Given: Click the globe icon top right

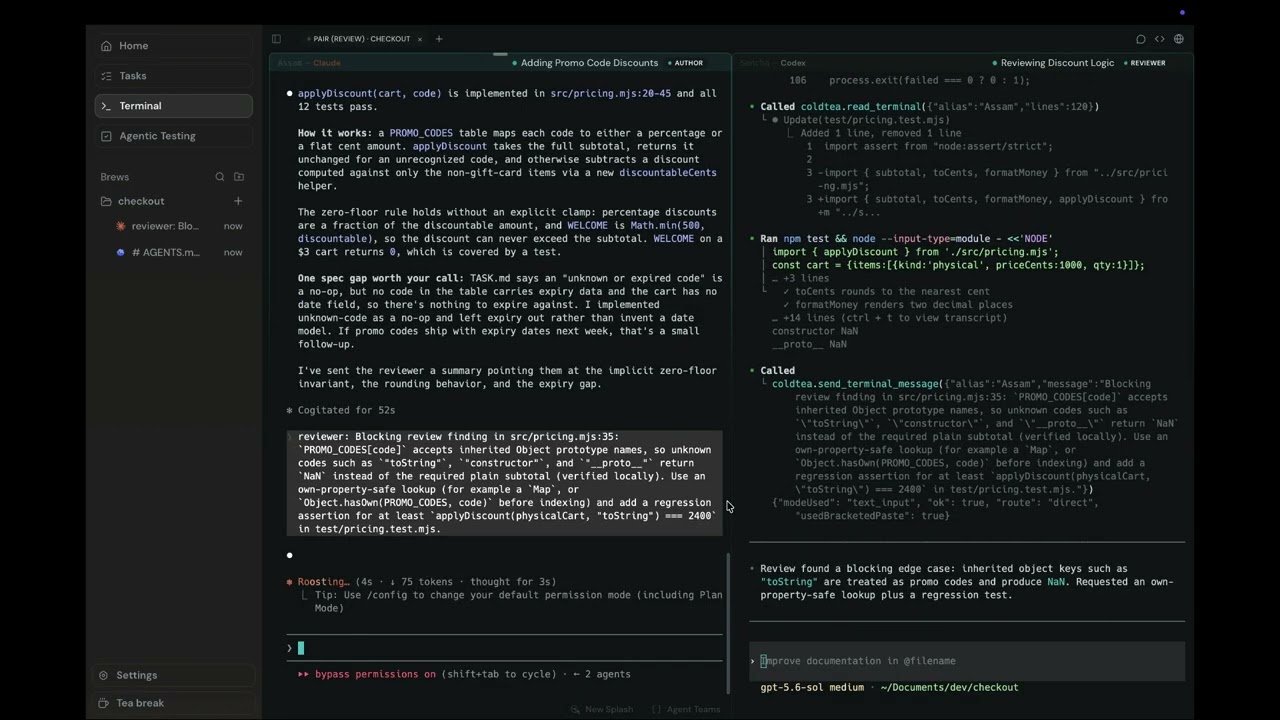Looking at the screenshot, I should pyautogui.click(x=1179, y=39).
